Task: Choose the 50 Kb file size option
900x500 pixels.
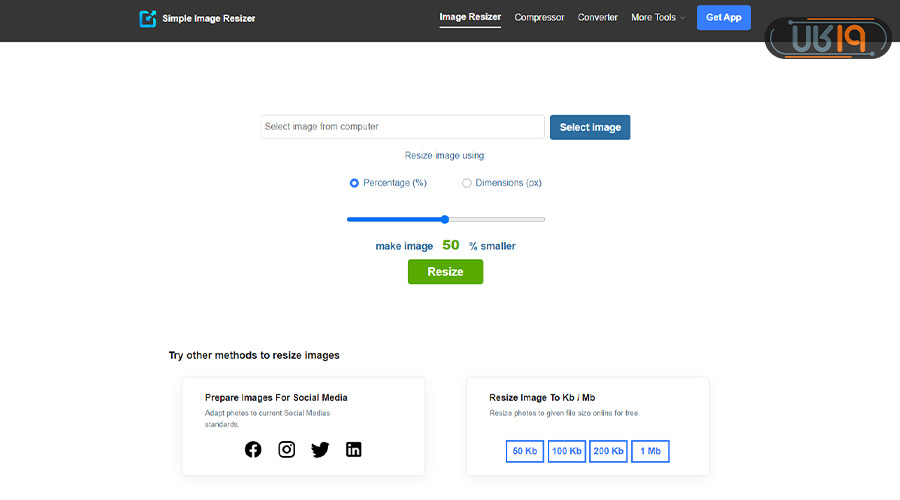Action: pyautogui.click(x=525, y=451)
